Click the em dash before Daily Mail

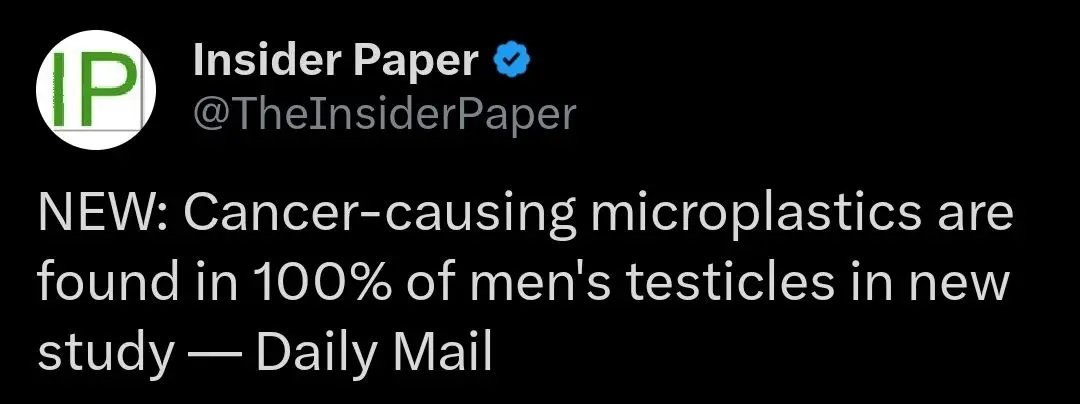point(220,353)
